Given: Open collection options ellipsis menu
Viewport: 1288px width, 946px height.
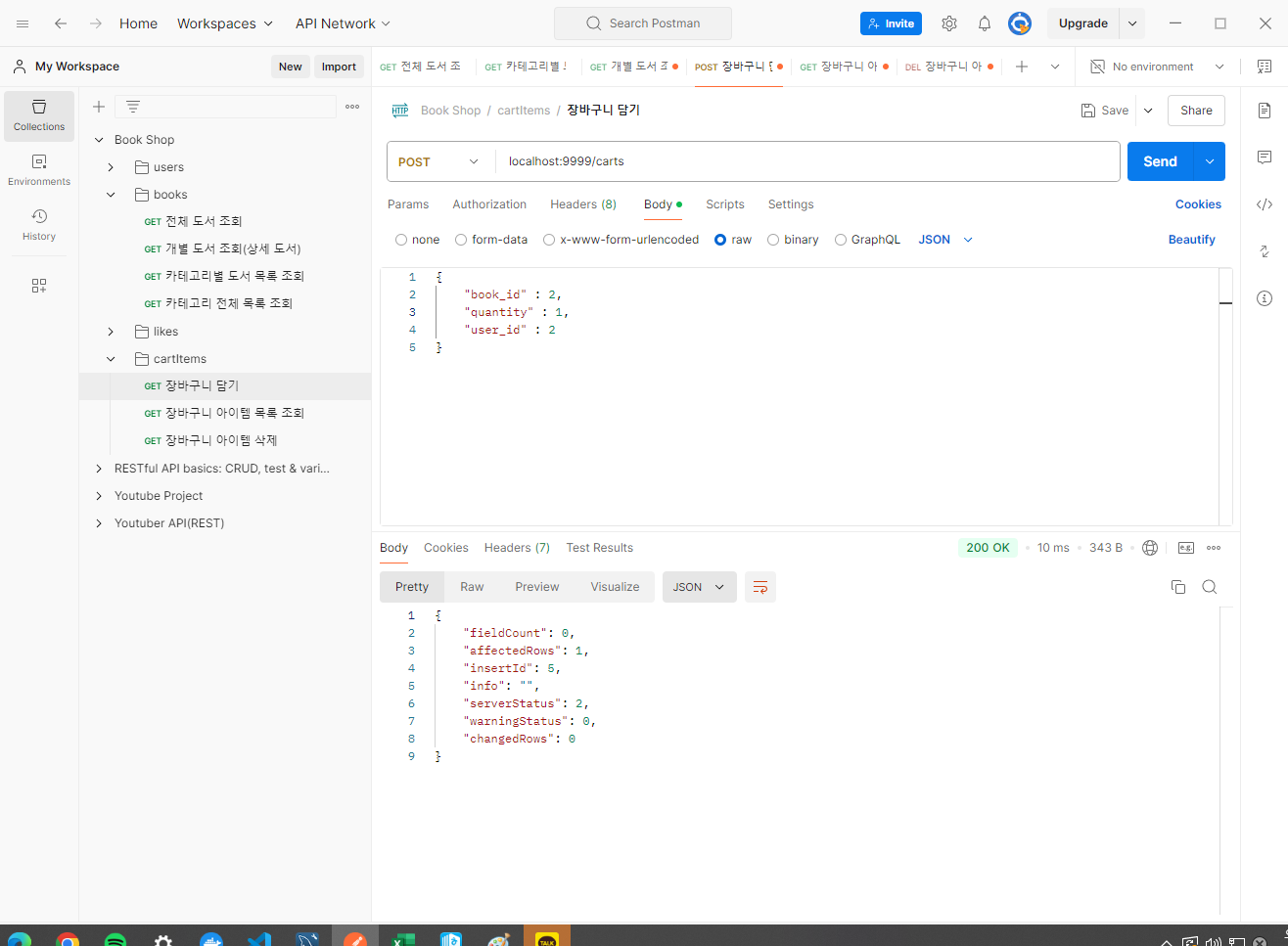Looking at the screenshot, I should [352, 107].
